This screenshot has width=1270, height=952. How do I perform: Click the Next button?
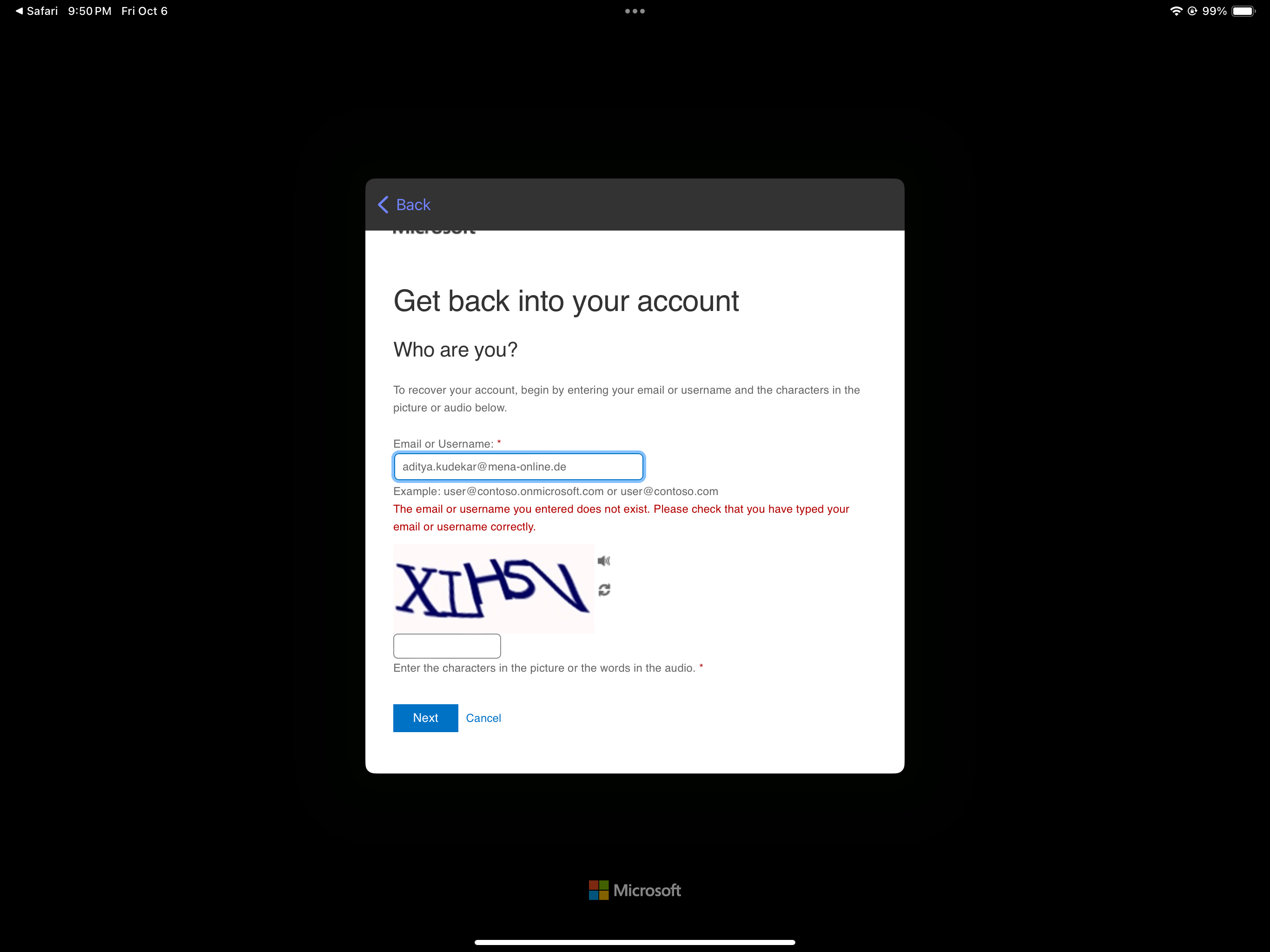425,718
